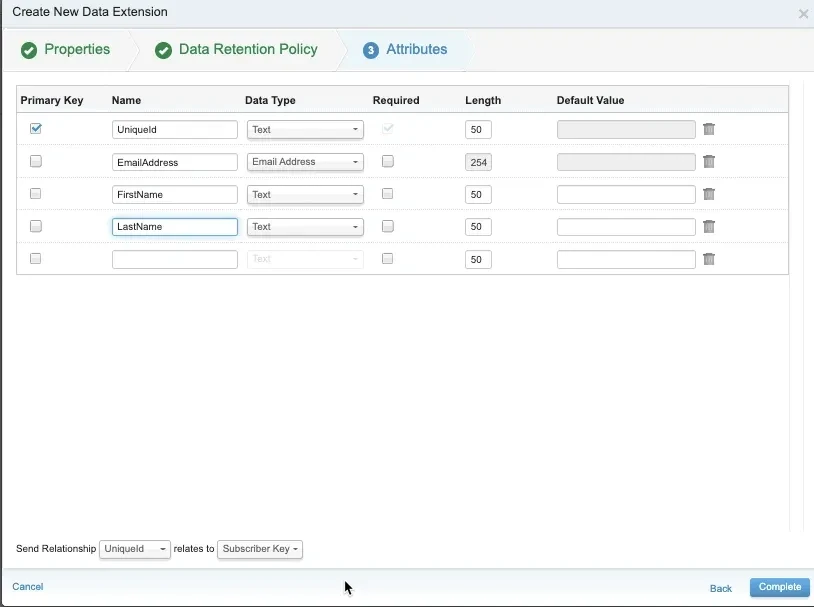814x607 pixels.
Task: Check Primary Key on the empty row
Action: click(35, 258)
